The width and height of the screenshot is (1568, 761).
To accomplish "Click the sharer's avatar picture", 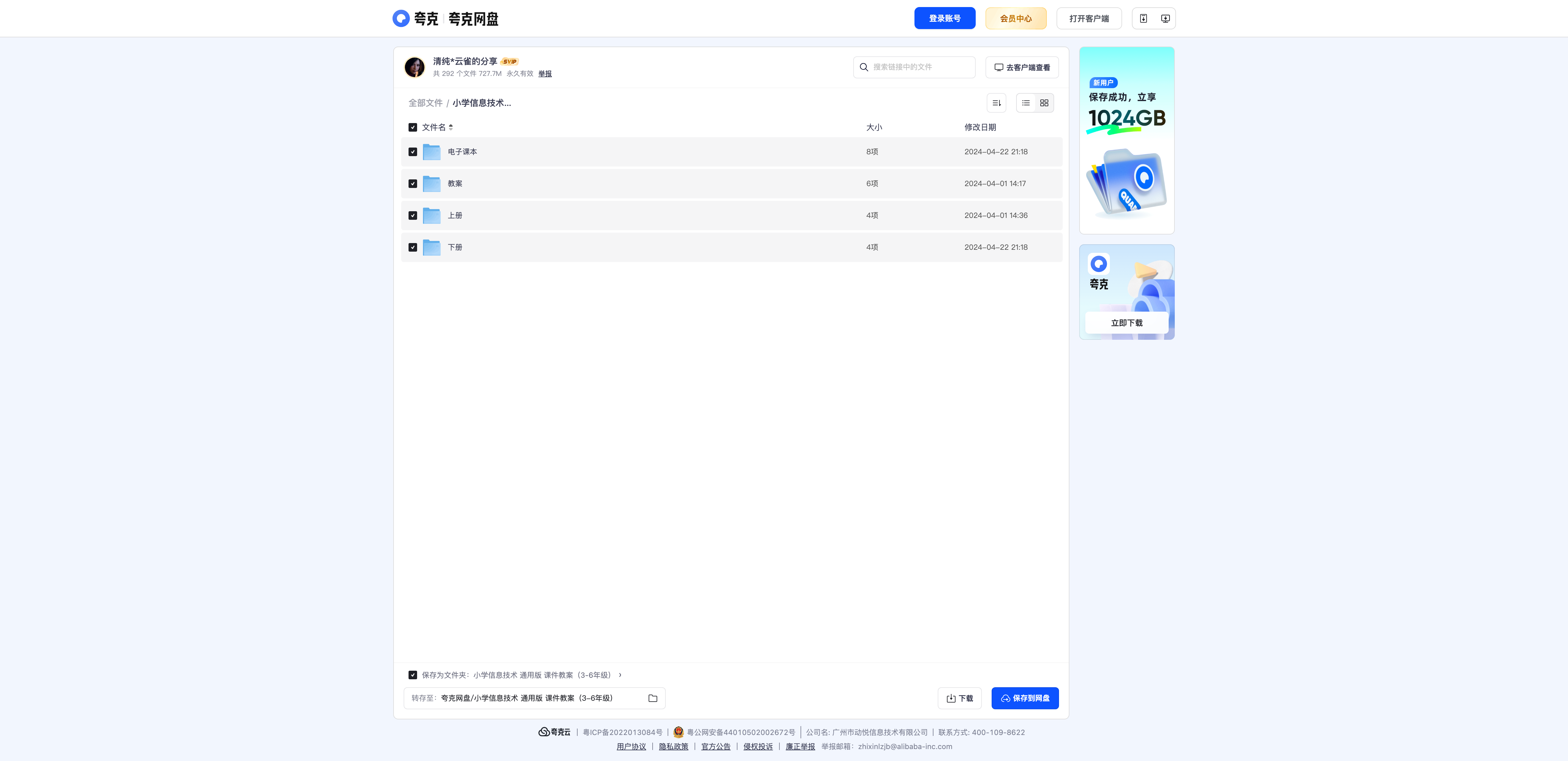I will point(415,67).
